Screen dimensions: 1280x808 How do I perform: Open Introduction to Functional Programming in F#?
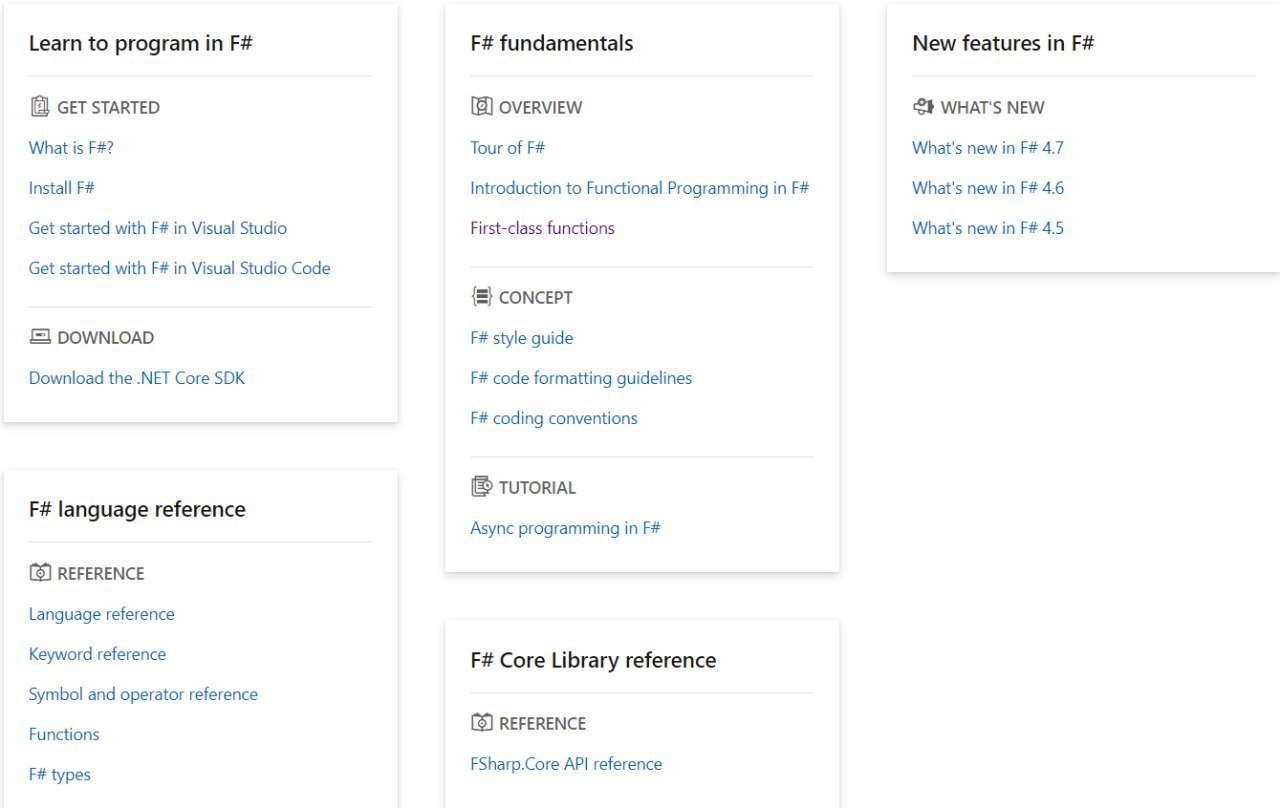point(640,188)
